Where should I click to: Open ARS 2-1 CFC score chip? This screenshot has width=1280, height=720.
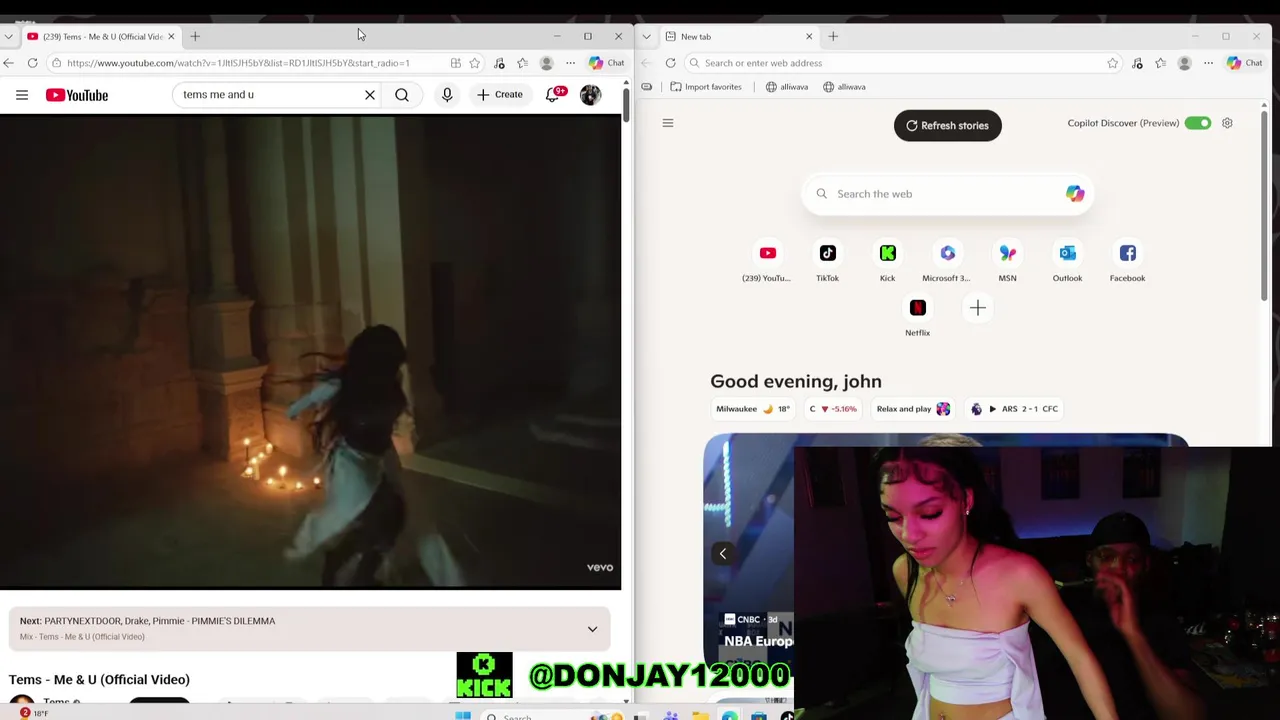click(1014, 409)
